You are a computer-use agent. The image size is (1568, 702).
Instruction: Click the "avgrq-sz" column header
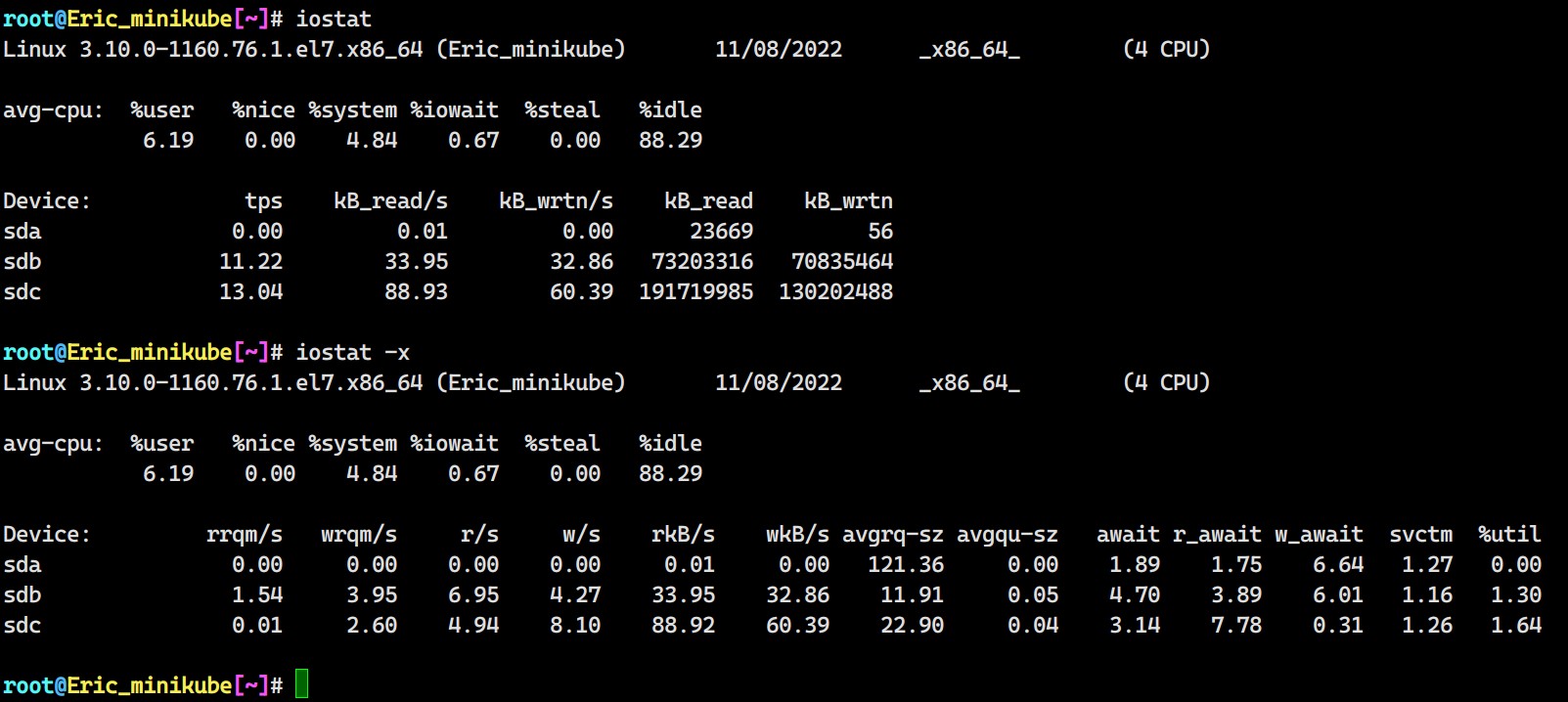pyautogui.click(x=893, y=535)
